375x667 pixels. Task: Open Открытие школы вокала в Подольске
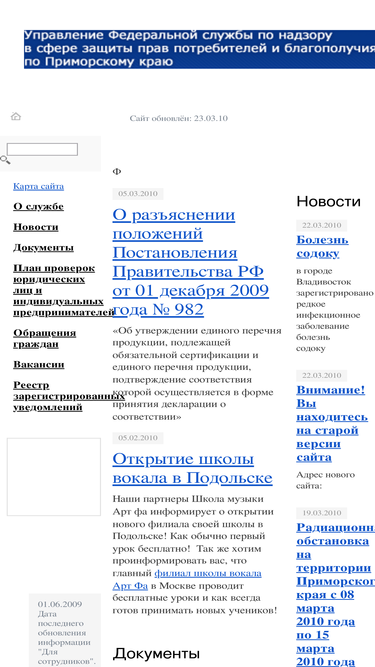(x=192, y=468)
